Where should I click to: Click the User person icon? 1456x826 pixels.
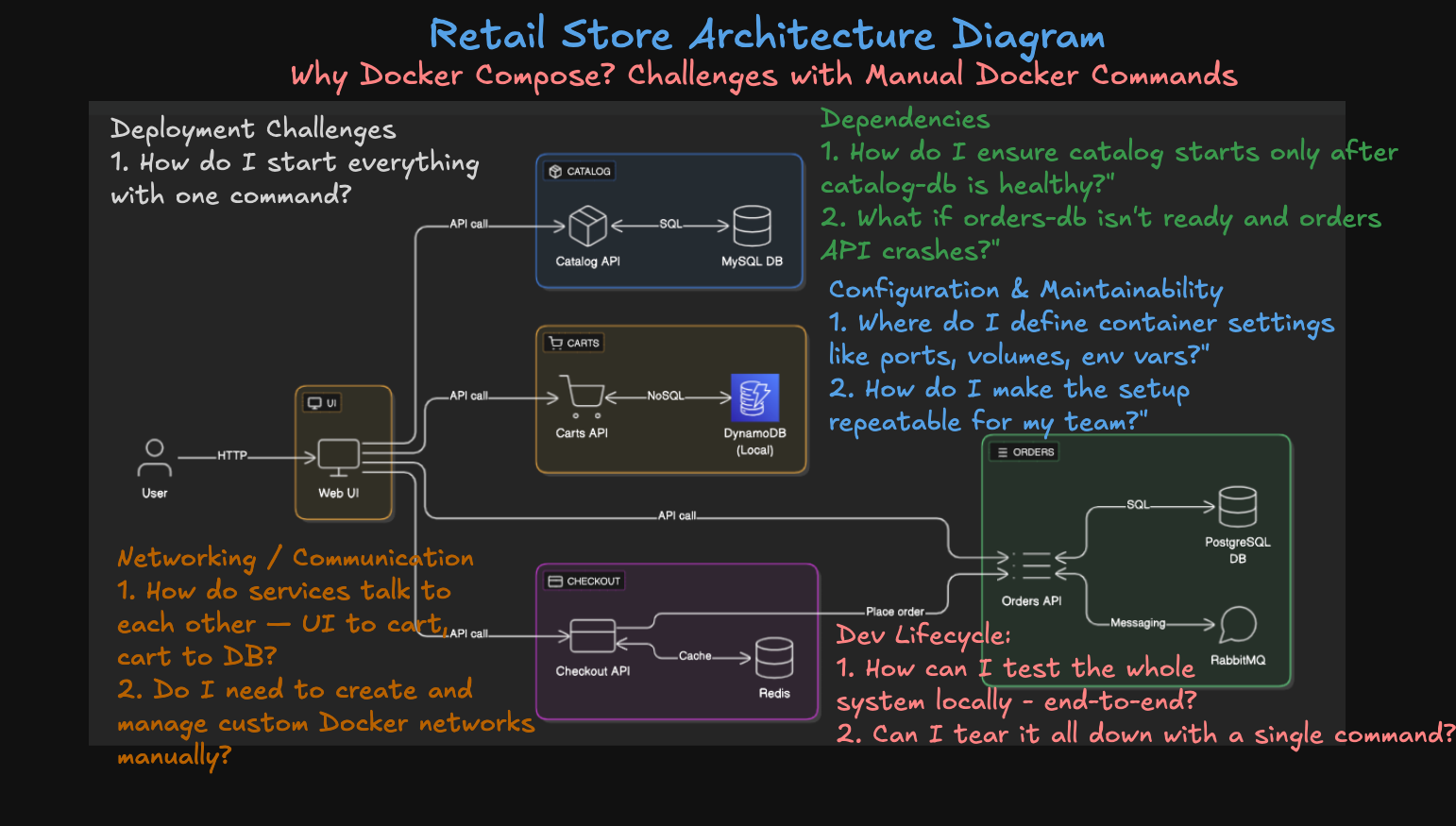click(x=155, y=458)
